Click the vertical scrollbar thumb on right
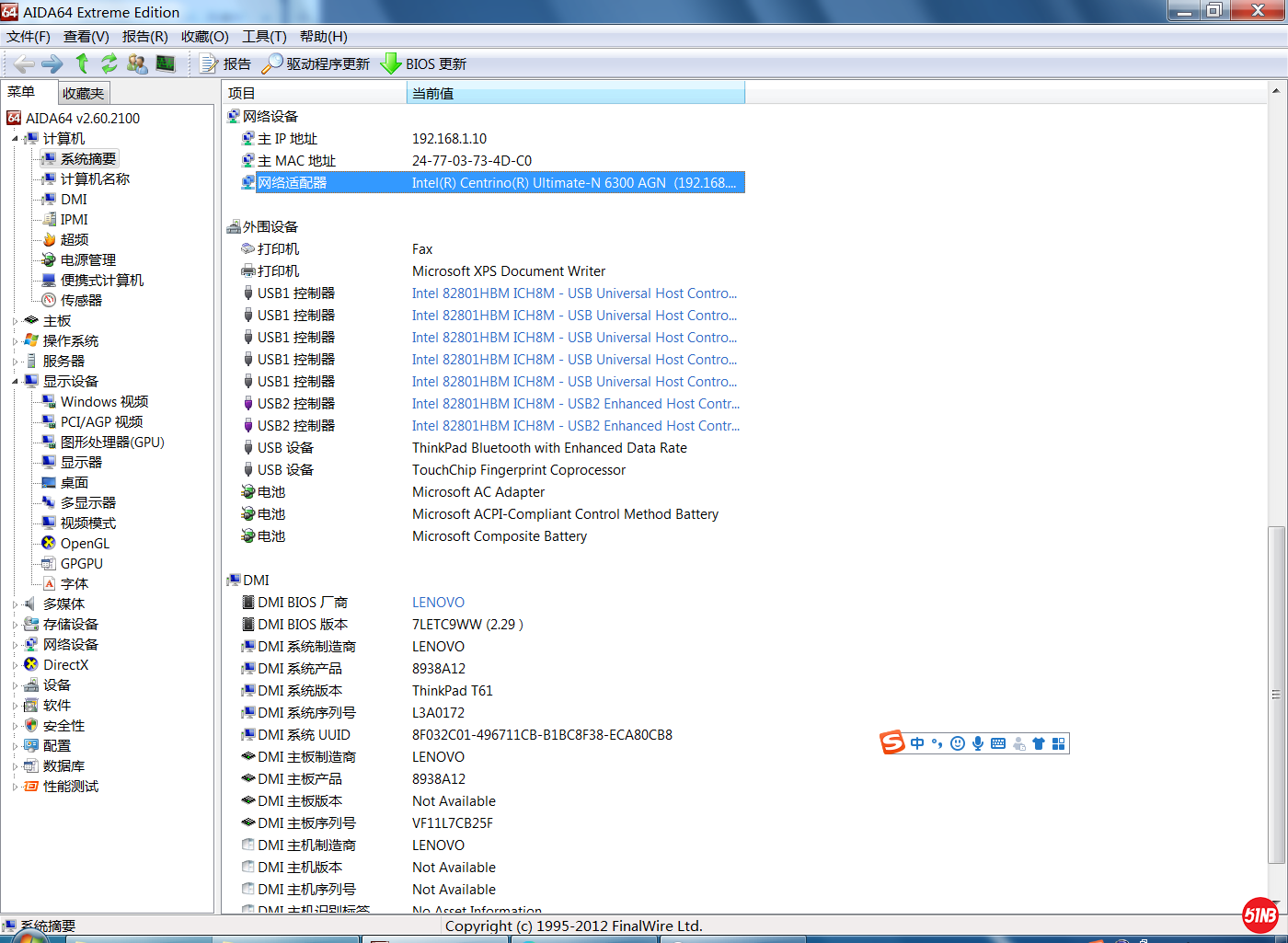1288x943 pixels. click(x=1275, y=695)
